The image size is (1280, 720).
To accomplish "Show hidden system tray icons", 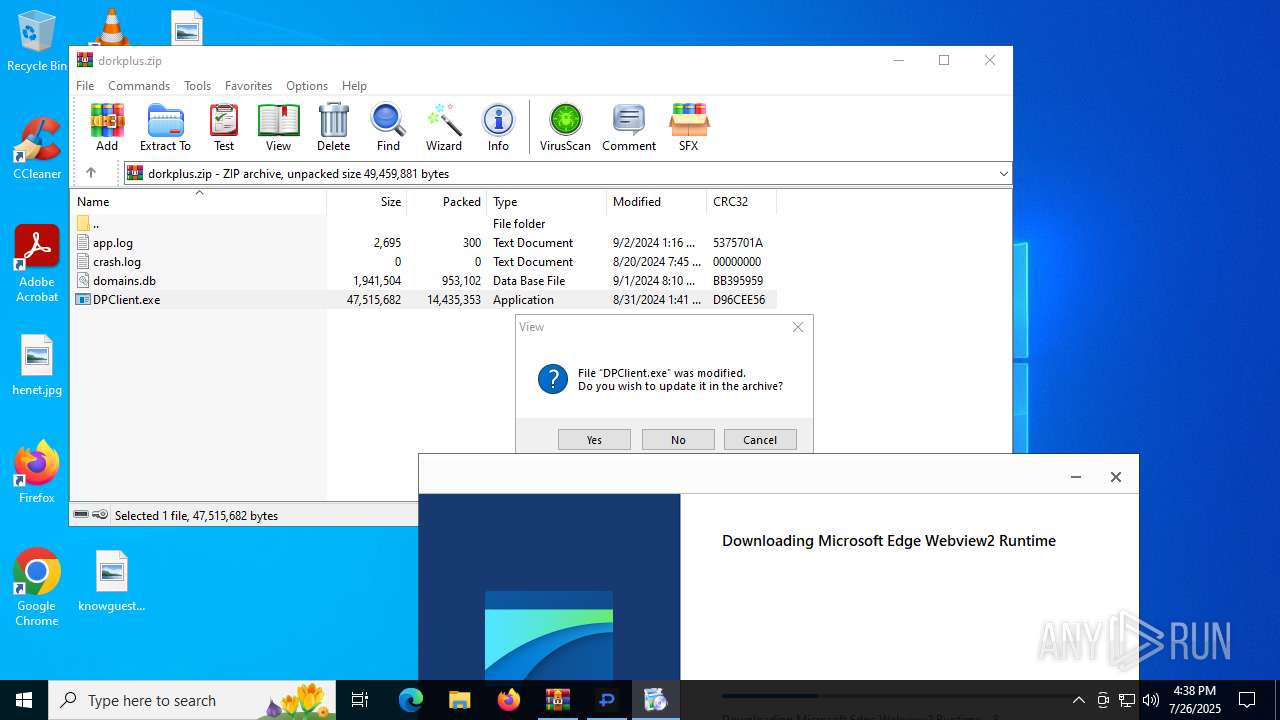I will [x=1078, y=700].
